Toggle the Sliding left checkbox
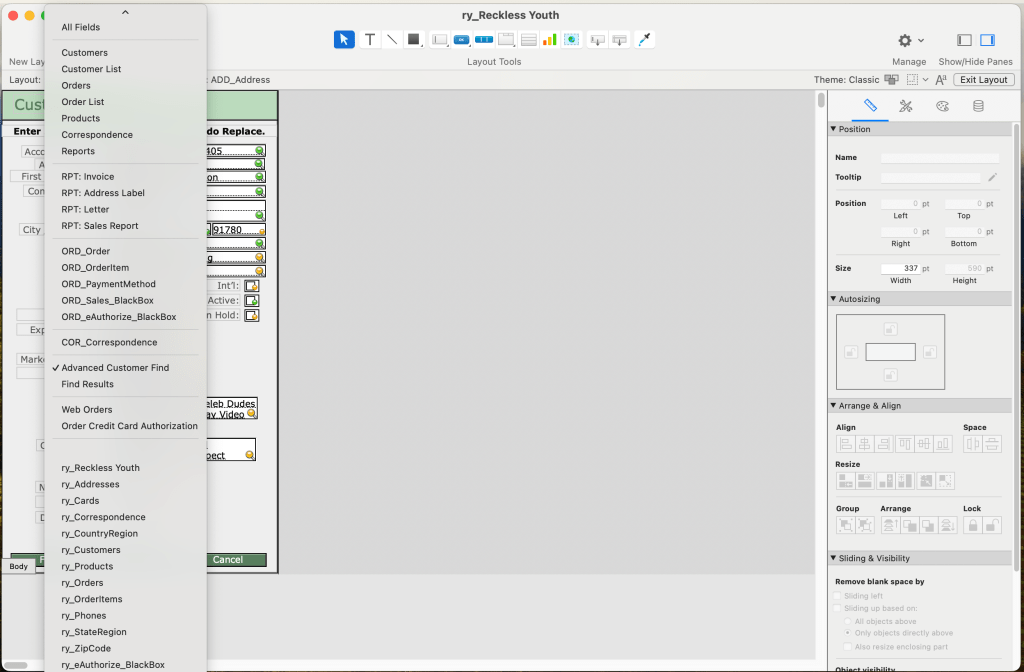The image size is (1024, 672). (x=839, y=596)
